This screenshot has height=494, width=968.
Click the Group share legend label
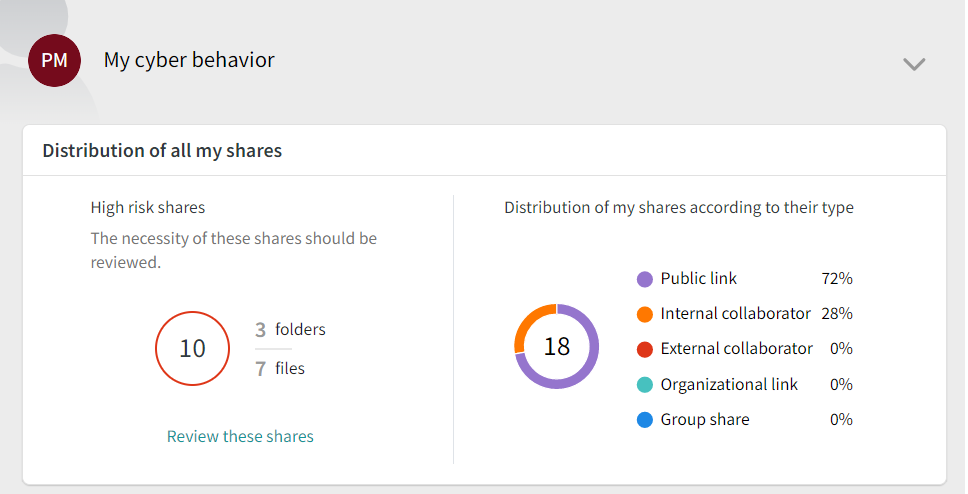pos(705,420)
